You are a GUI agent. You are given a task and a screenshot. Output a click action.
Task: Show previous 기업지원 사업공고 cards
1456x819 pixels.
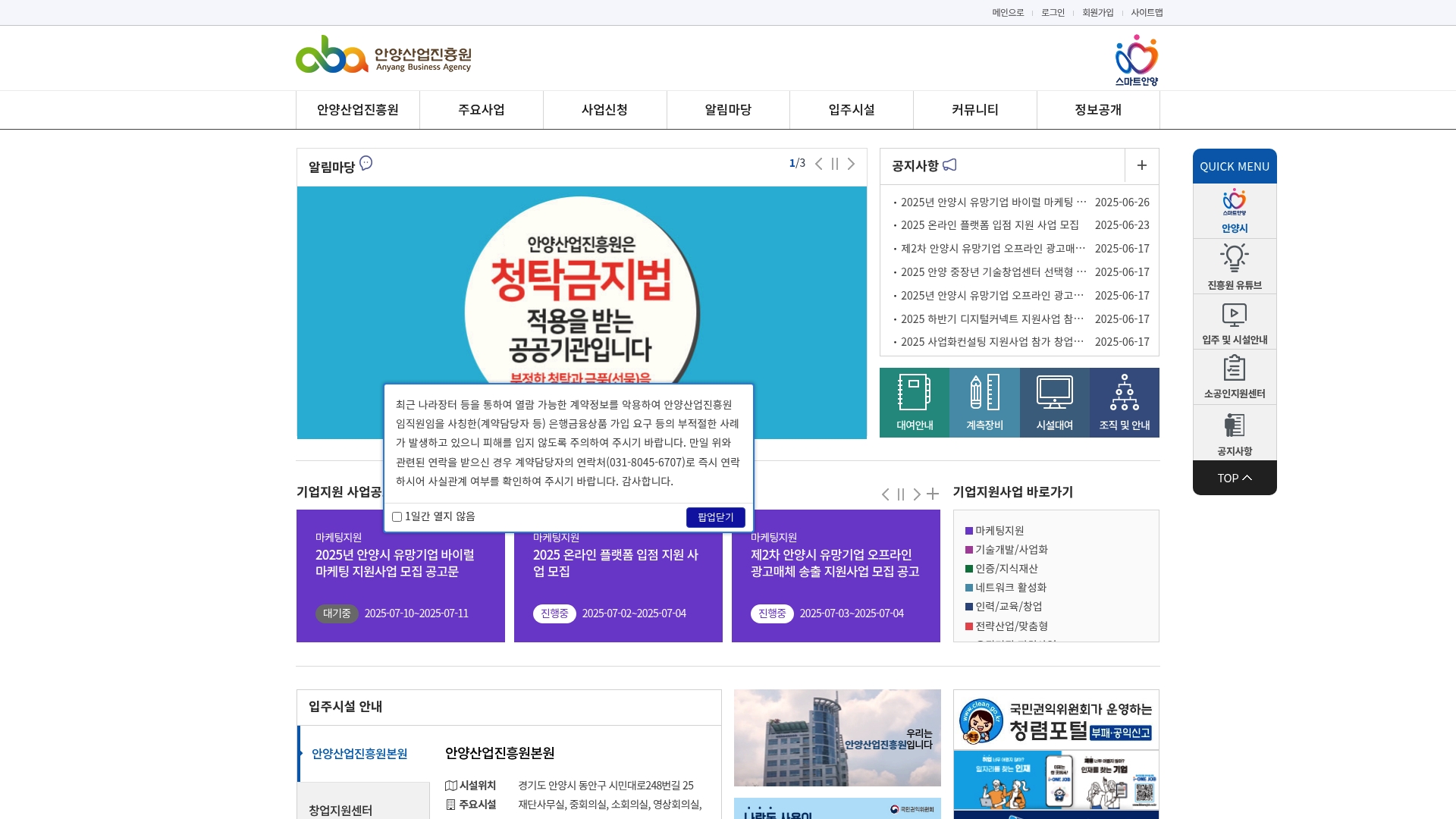(x=885, y=494)
